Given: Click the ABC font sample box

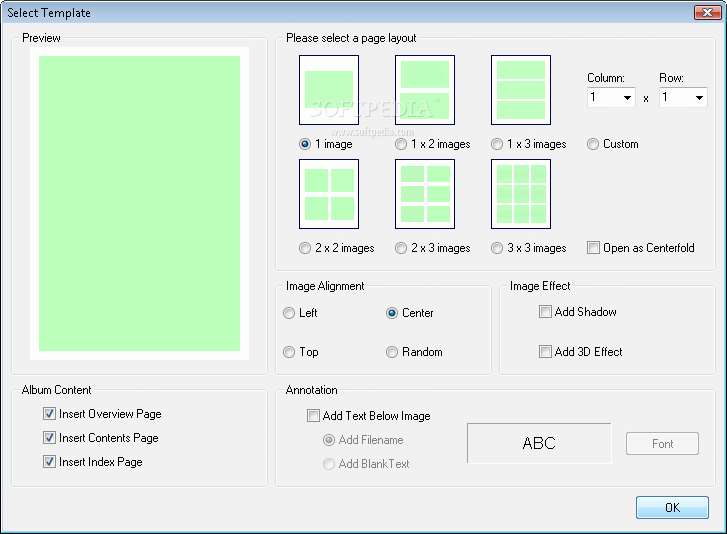Looking at the screenshot, I should coord(539,443).
